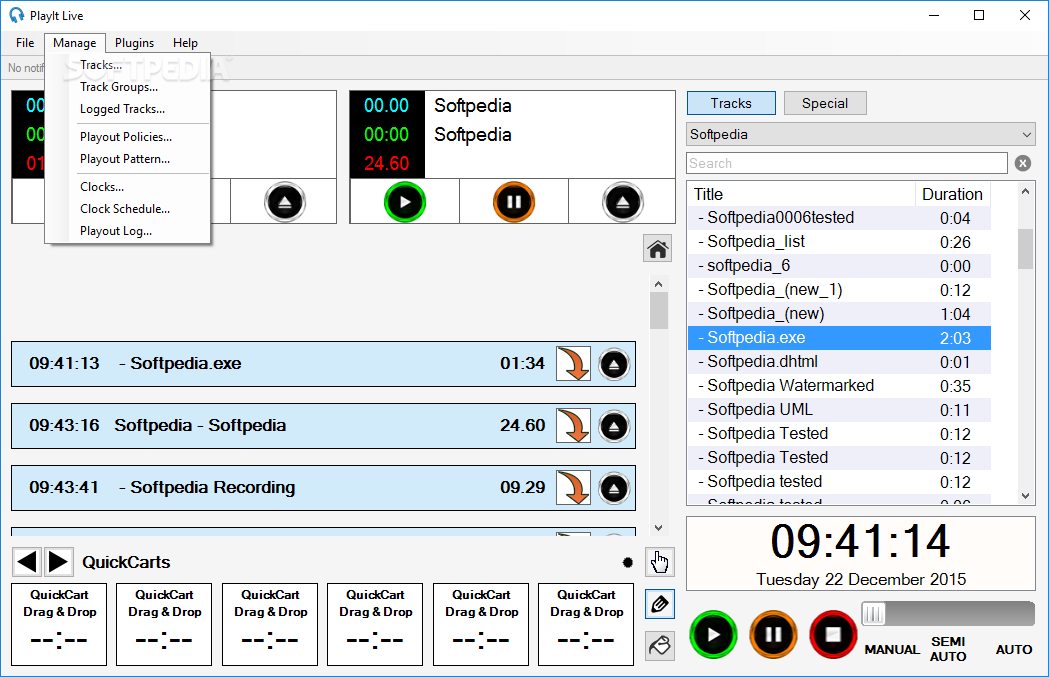This screenshot has height=677, width=1049.
Task: Click the first QuickCart Drag & Drop slot
Action: click(x=59, y=624)
